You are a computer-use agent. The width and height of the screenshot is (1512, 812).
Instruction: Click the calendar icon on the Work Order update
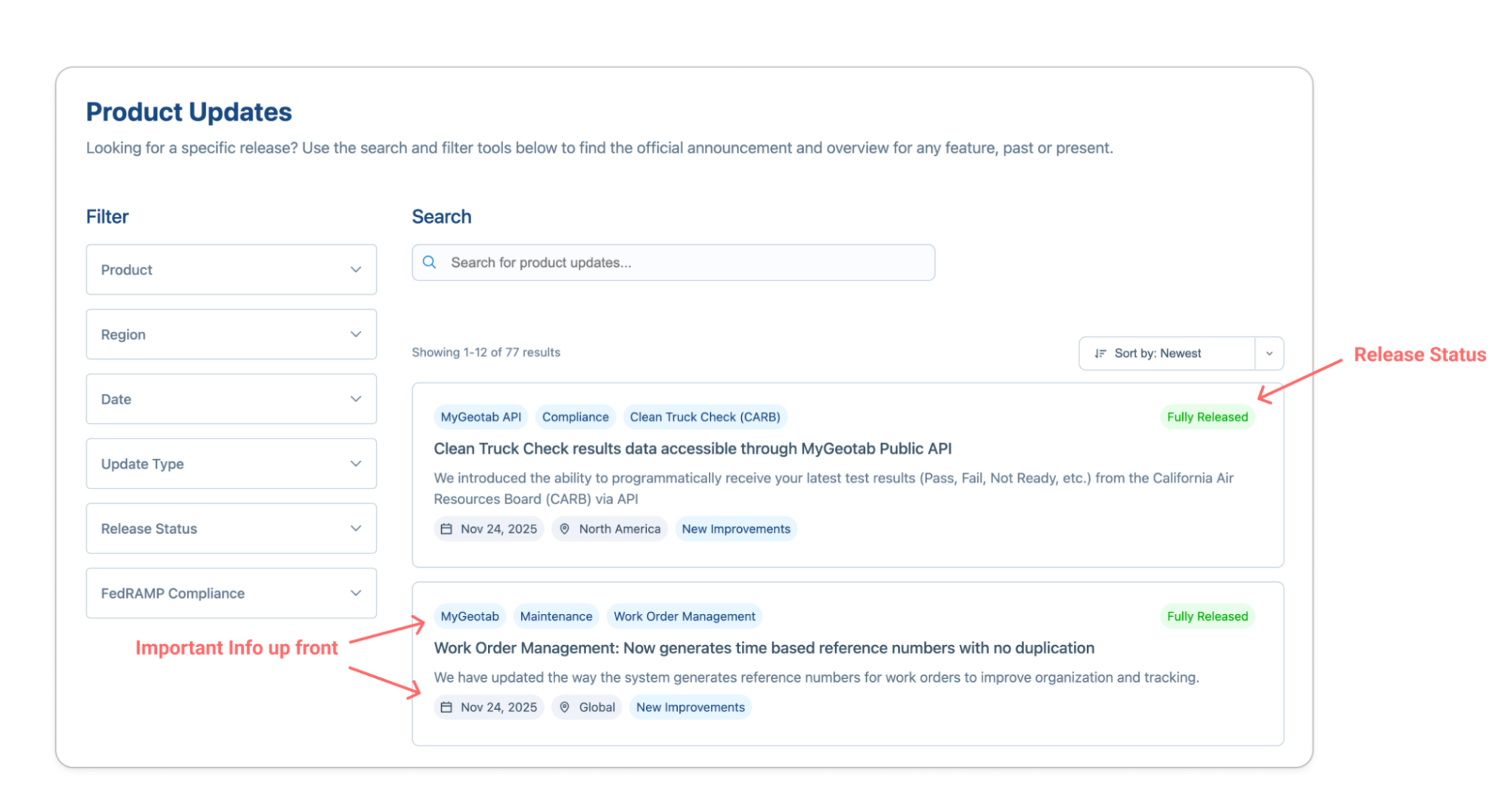446,707
